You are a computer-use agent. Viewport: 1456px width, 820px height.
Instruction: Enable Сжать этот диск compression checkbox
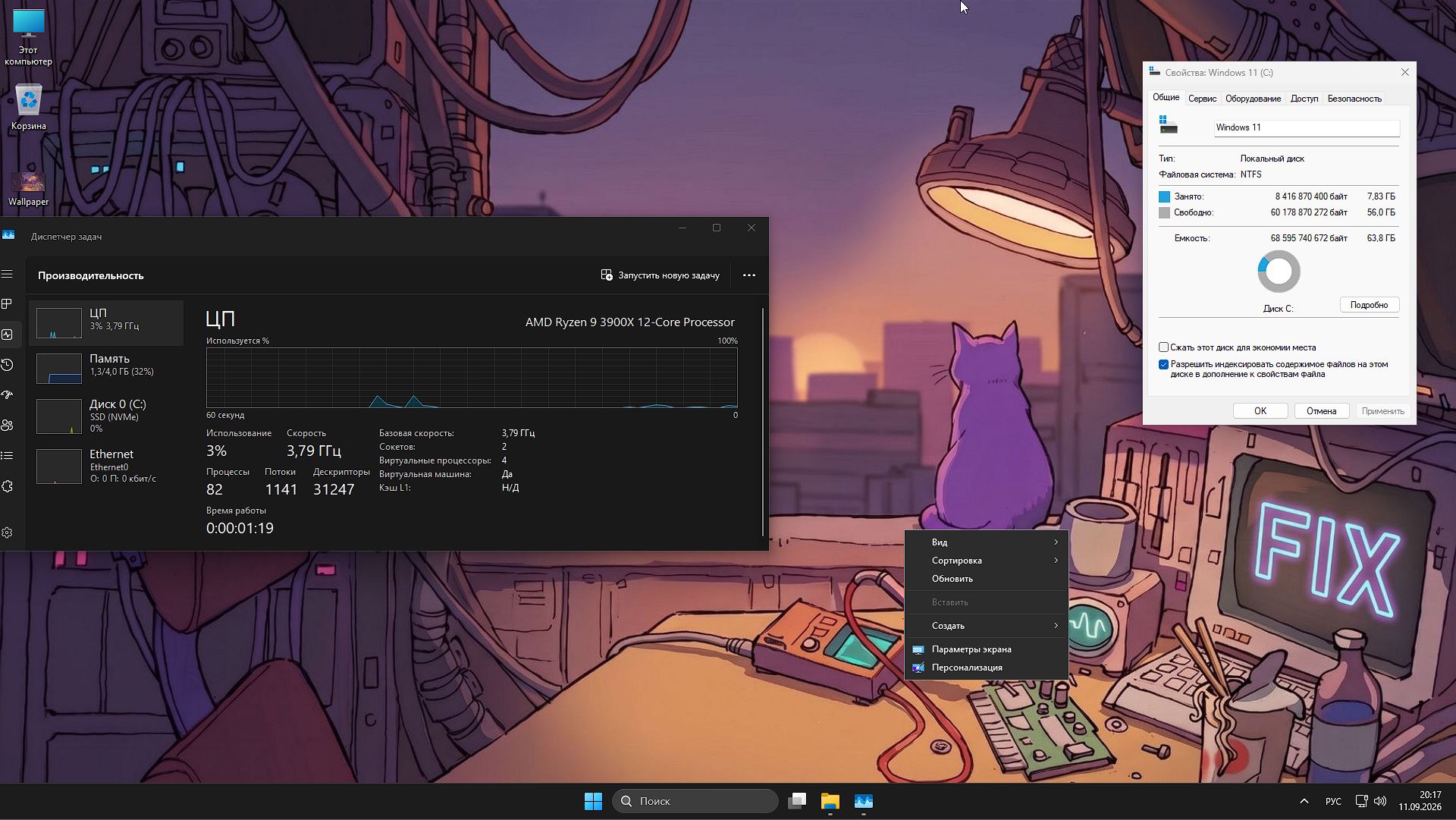coord(1163,347)
